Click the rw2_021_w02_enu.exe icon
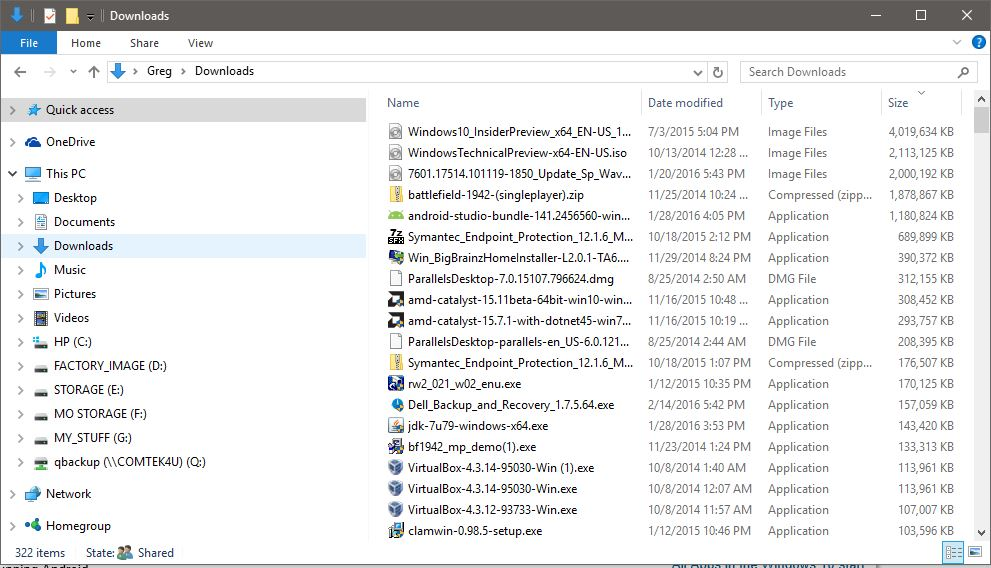Viewport: 991px width, 568px height. [396, 384]
